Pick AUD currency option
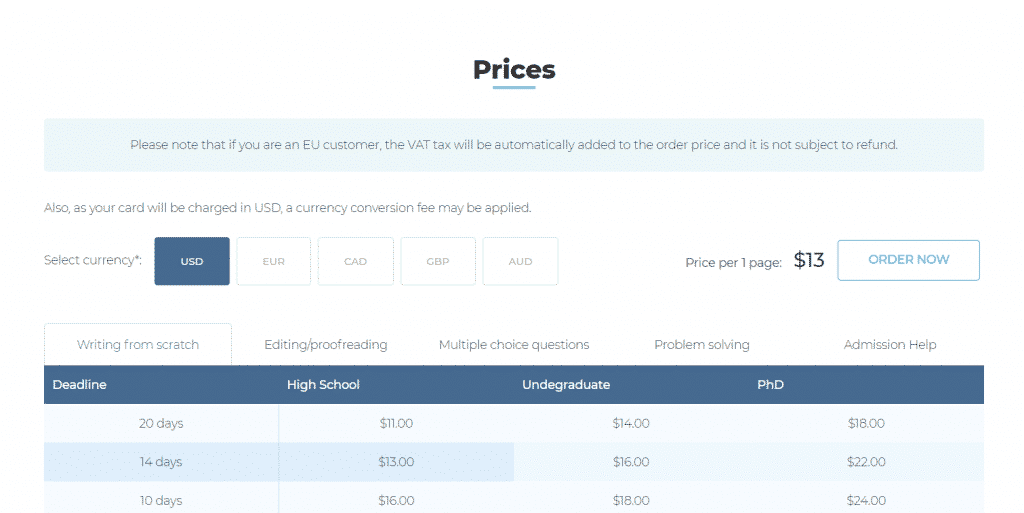The image size is (1024, 513). [520, 261]
